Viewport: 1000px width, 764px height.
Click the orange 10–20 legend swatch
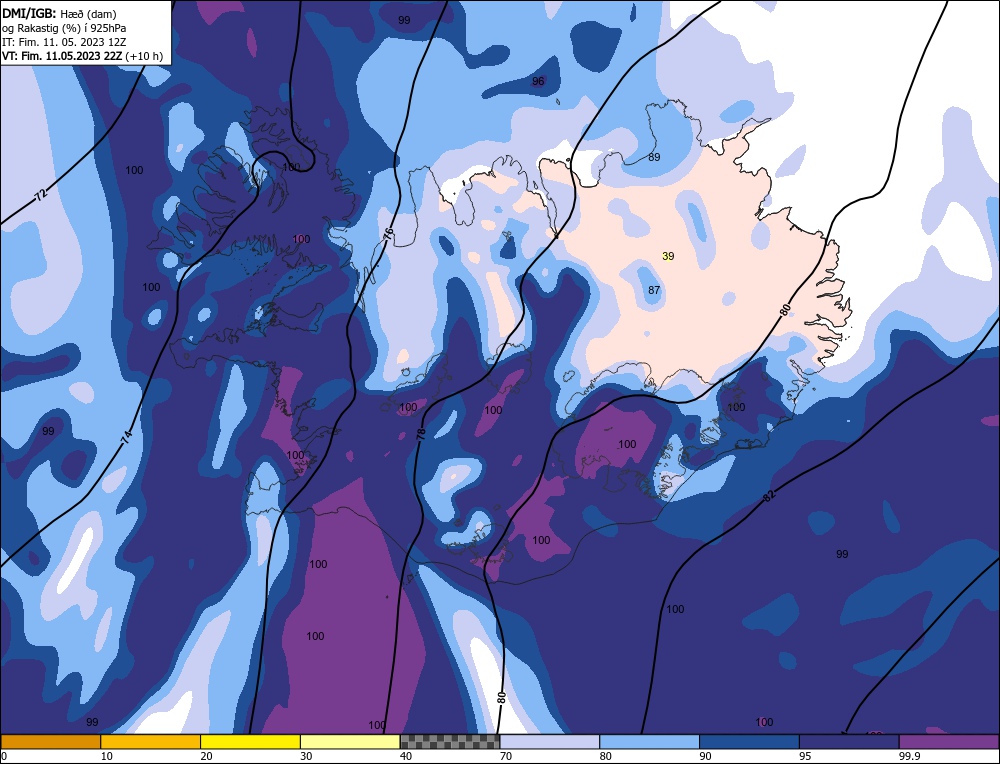(151, 742)
